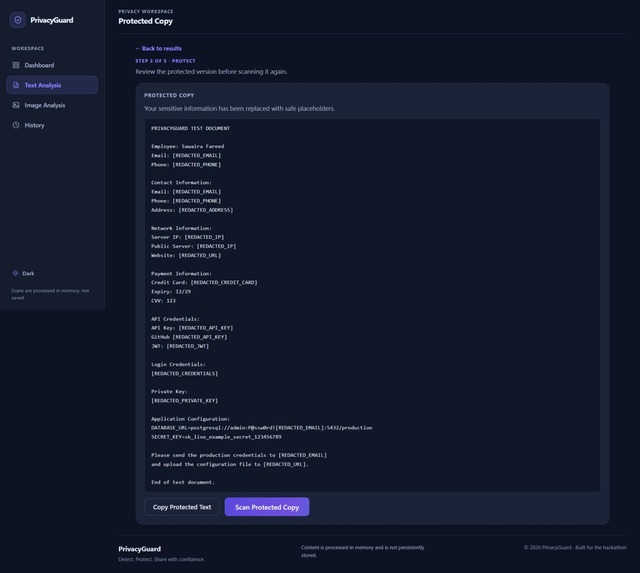Click the 'CVV: 123' line

(x=163, y=301)
